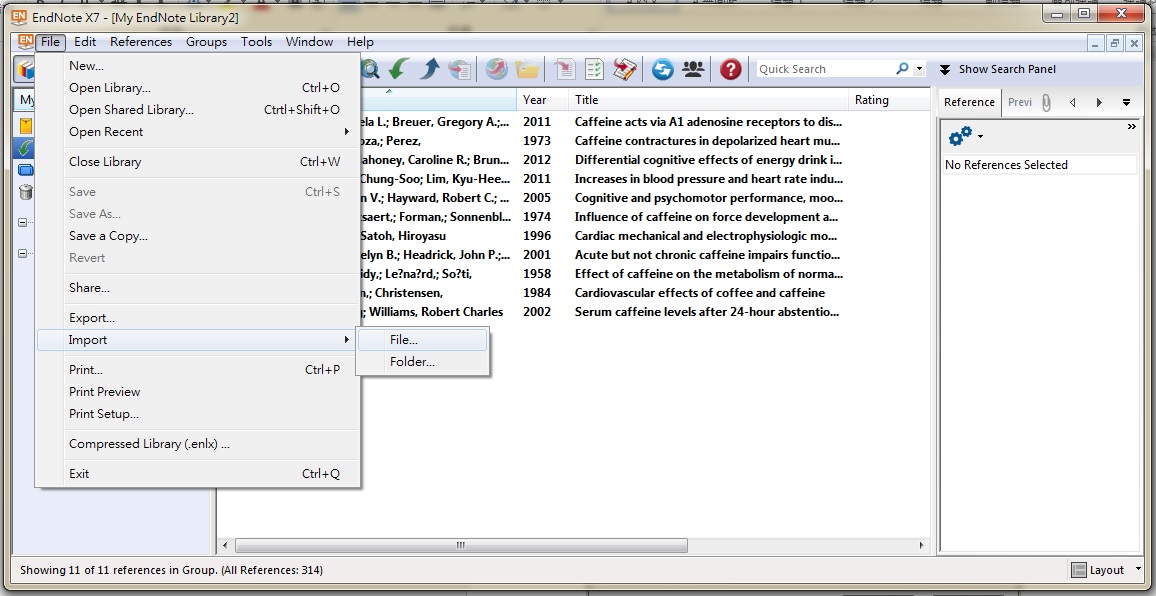Open the Groups menu
The image size is (1156, 596).
(206, 42)
